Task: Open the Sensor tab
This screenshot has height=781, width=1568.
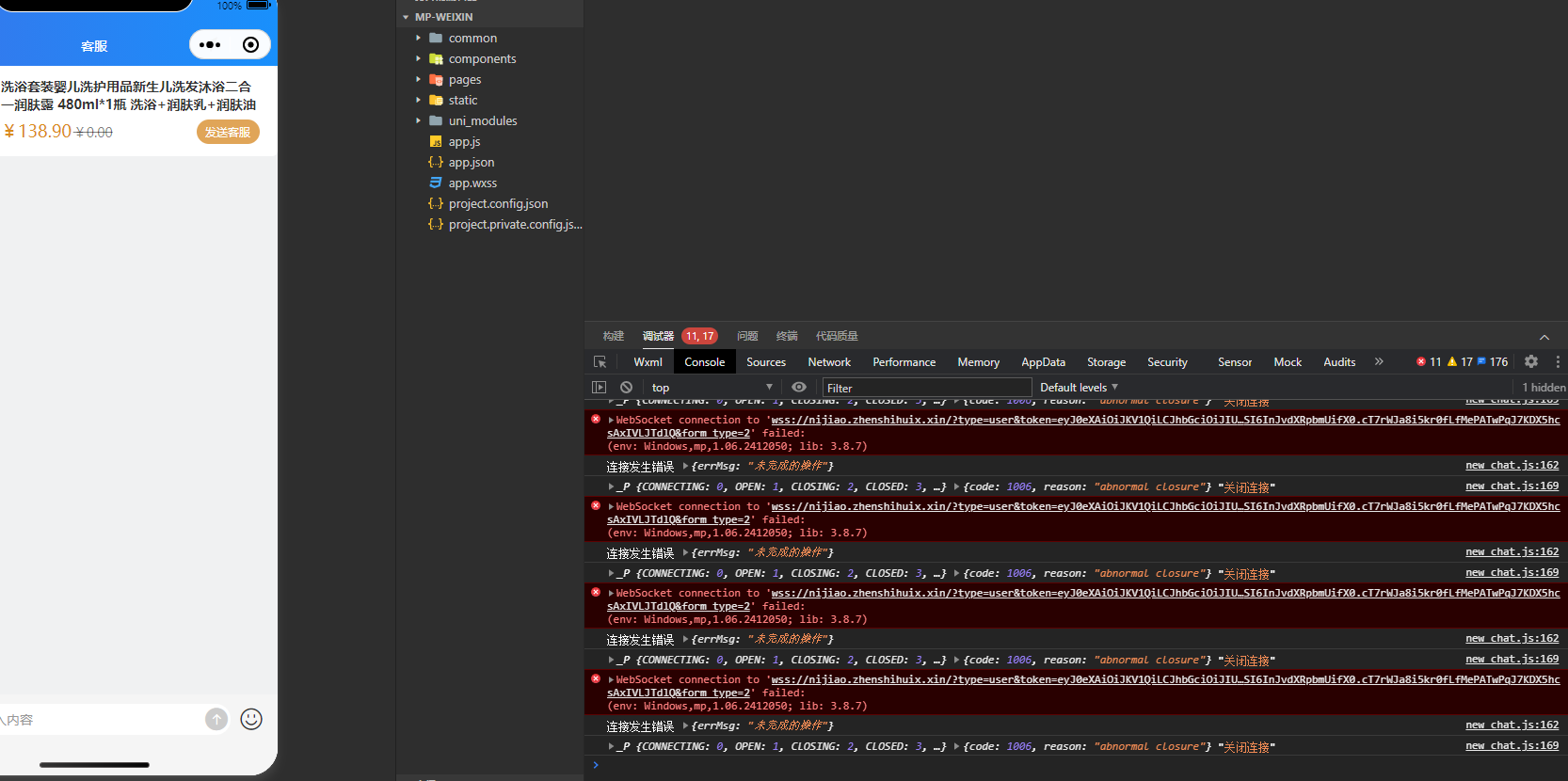Action: (x=1235, y=362)
